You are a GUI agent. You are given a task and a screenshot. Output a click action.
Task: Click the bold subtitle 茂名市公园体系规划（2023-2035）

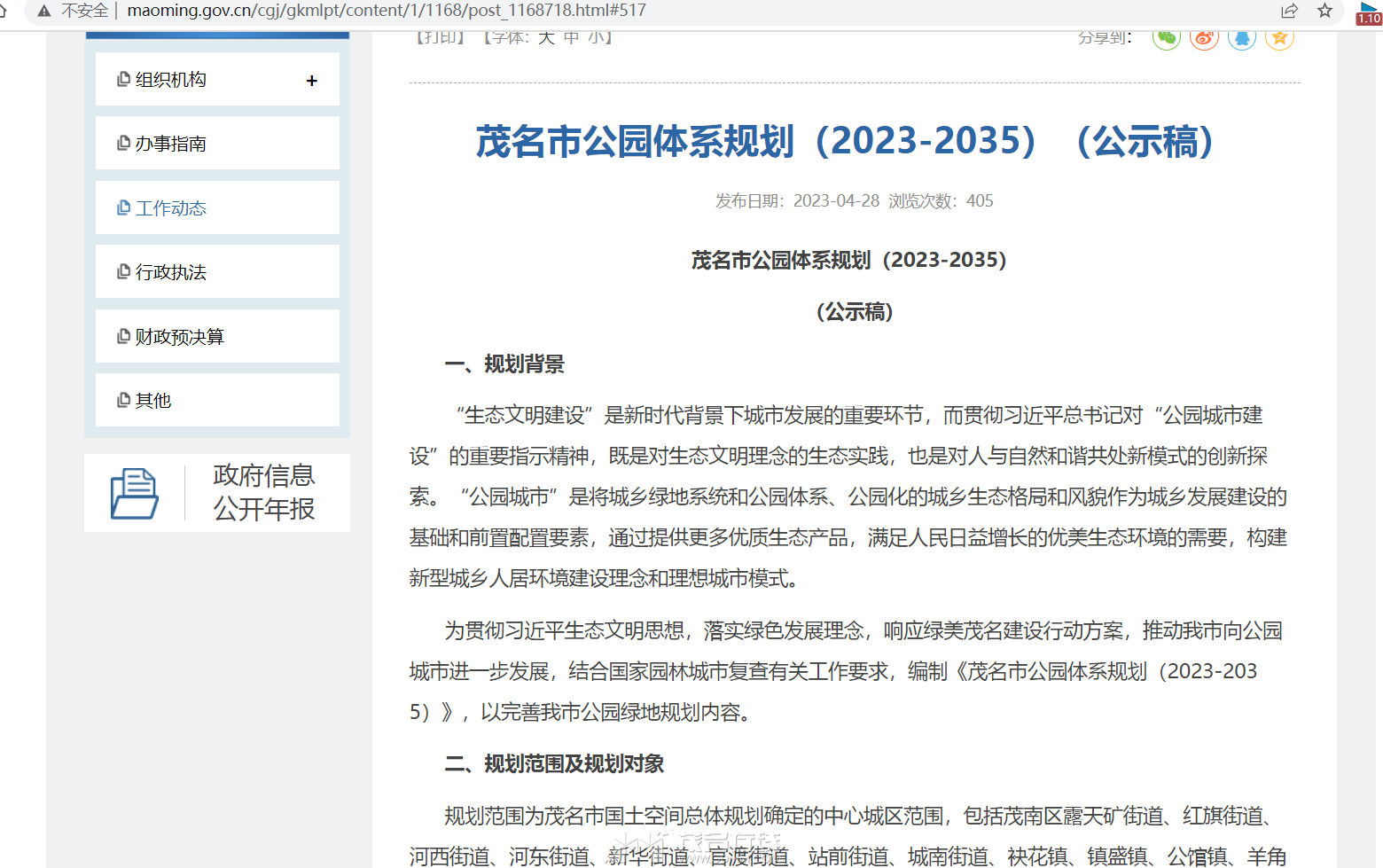point(849,261)
